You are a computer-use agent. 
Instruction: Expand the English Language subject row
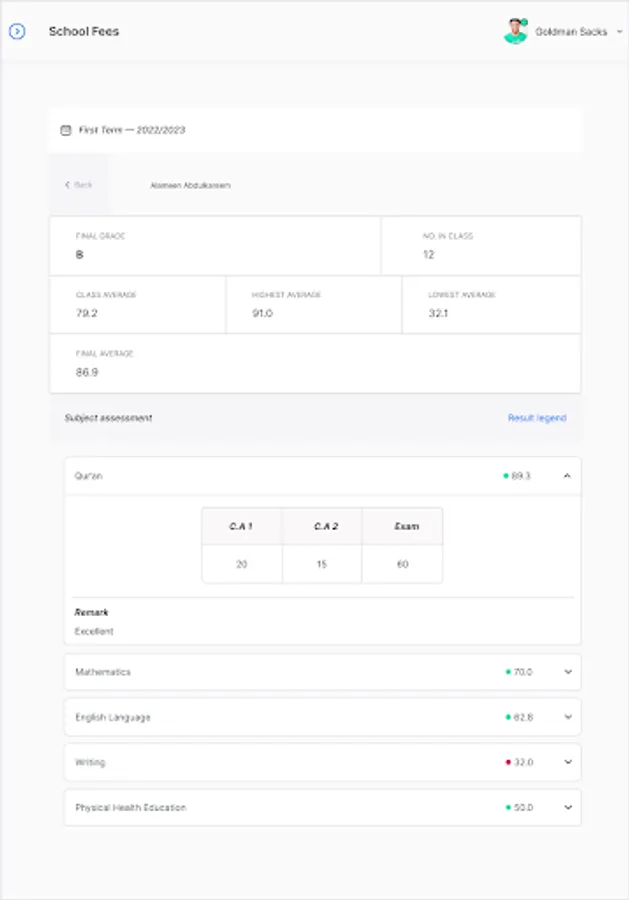tap(568, 717)
